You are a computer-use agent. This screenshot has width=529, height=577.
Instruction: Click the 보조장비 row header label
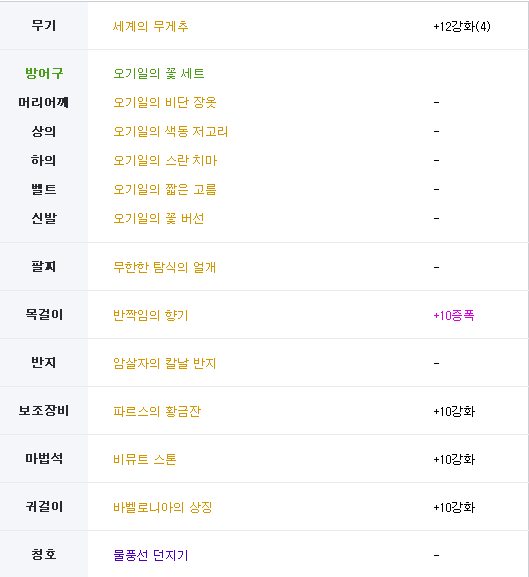[x=44, y=411]
